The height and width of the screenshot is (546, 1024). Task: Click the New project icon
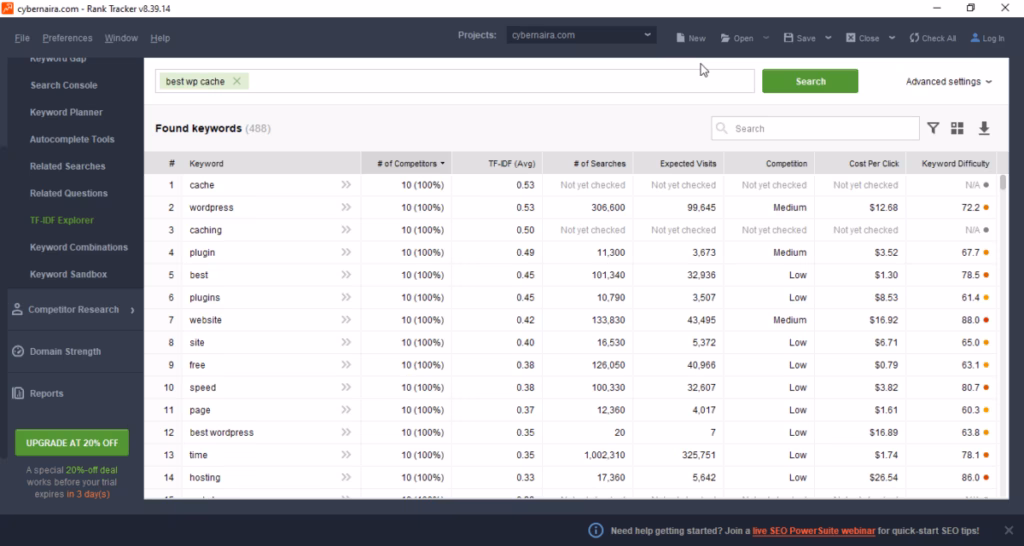(x=679, y=38)
